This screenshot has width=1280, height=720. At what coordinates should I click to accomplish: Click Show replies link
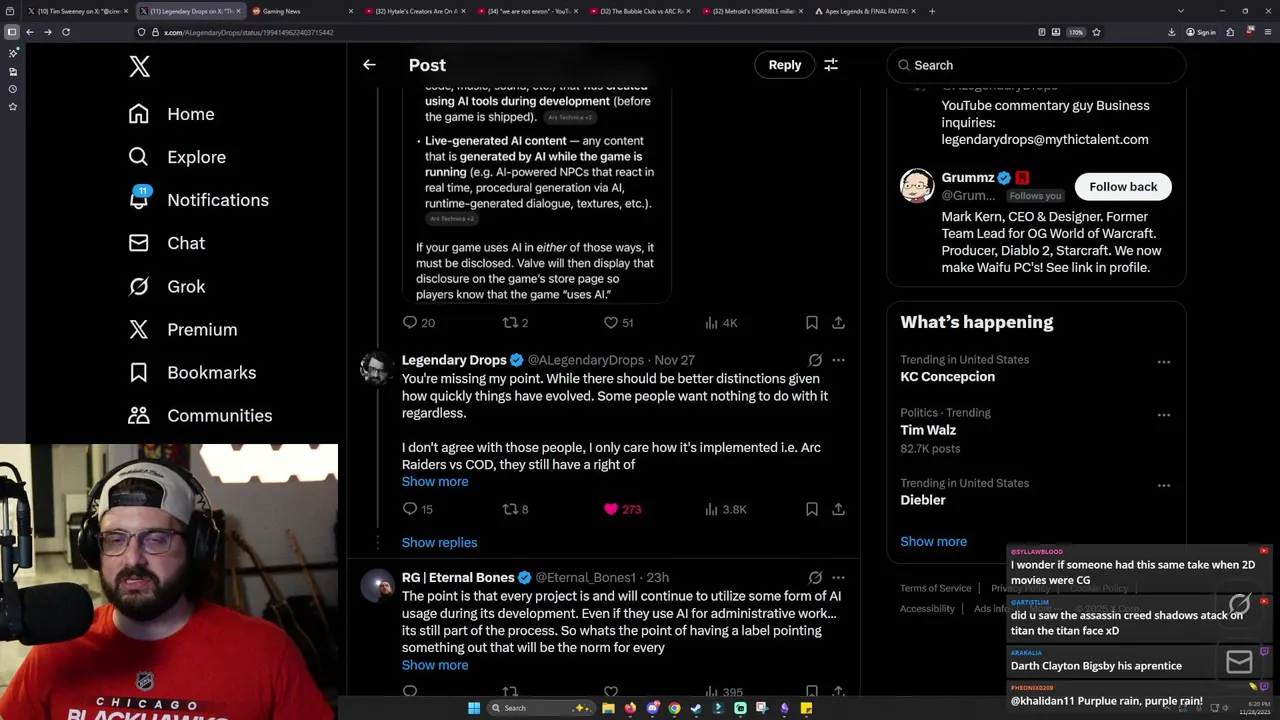[x=439, y=542]
